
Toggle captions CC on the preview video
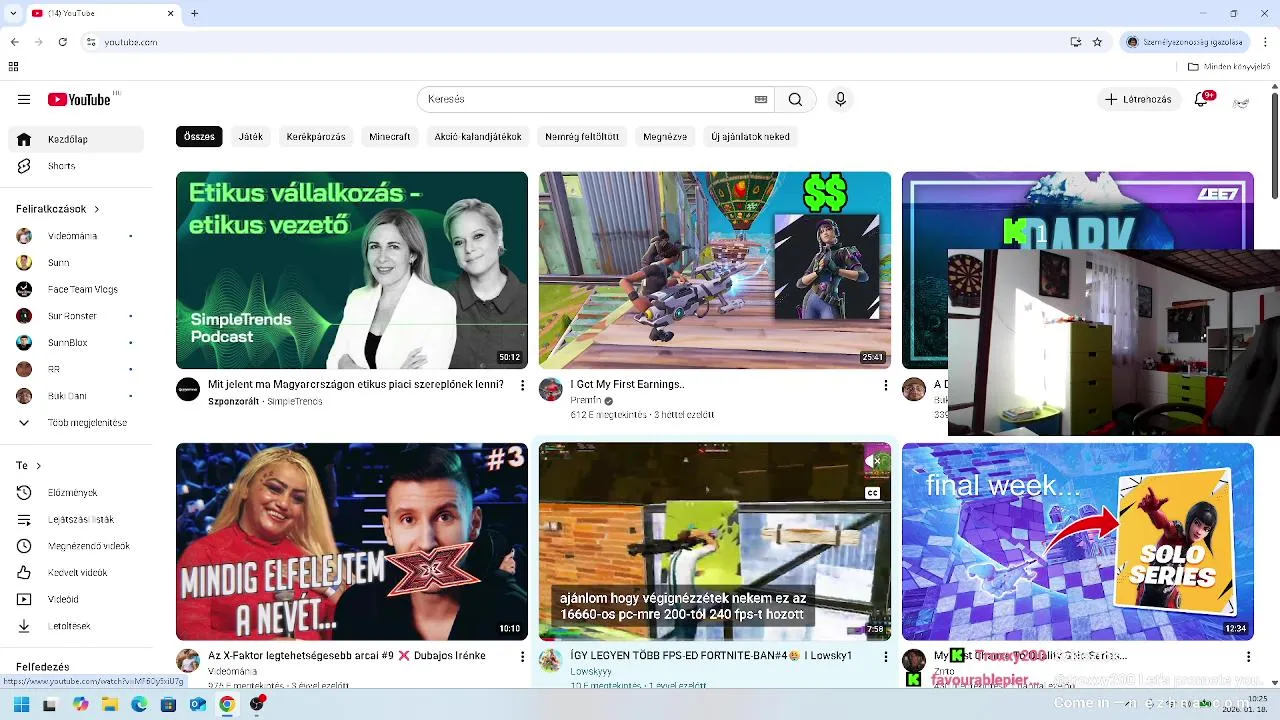pyautogui.click(x=873, y=493)
